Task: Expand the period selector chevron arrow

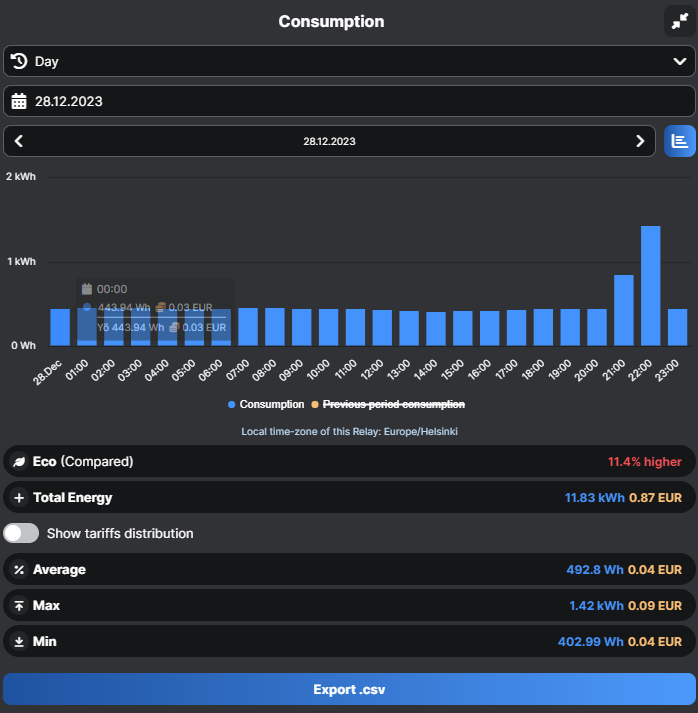Action: click(680, 61)
